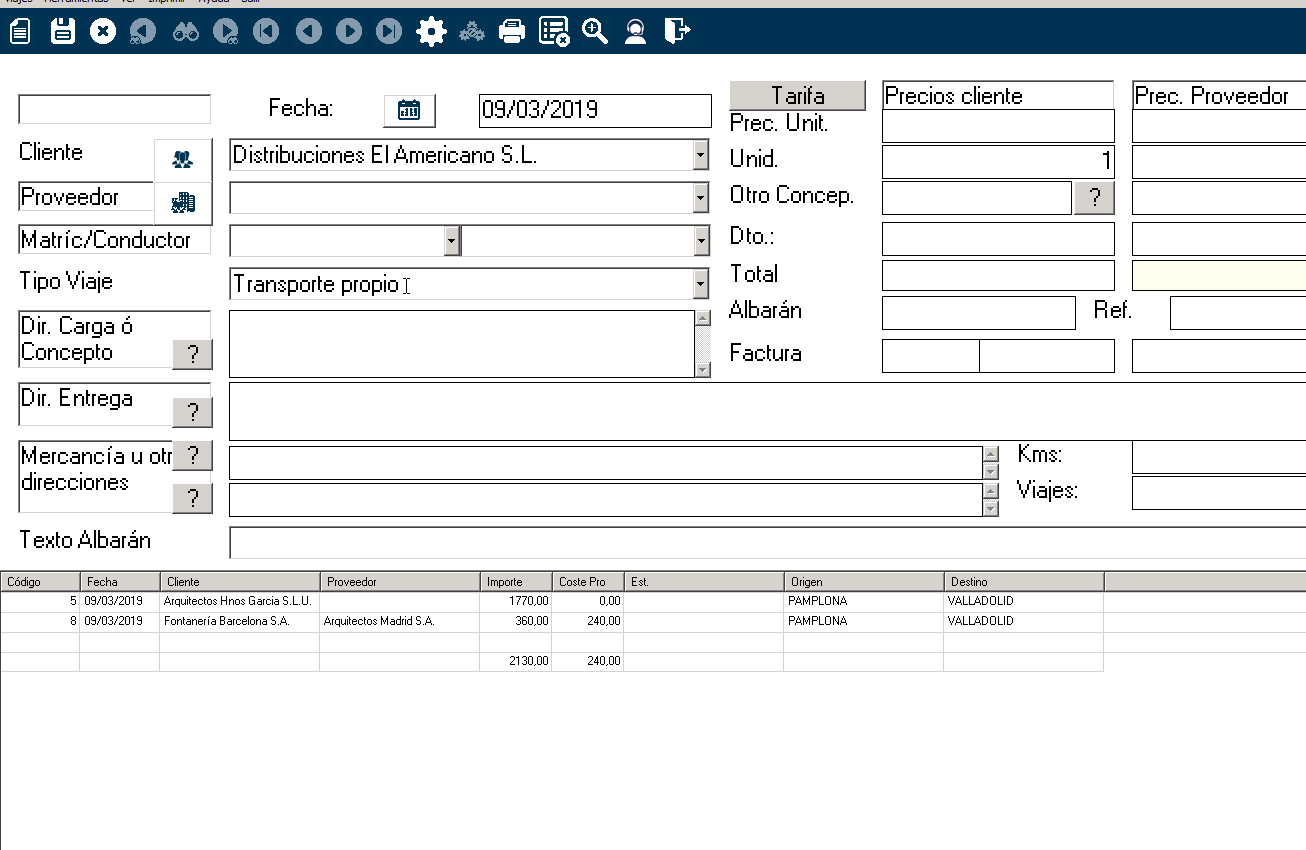The image size is (1306, 850).
Task: Click the exit door icon
Action: point(677,32)
